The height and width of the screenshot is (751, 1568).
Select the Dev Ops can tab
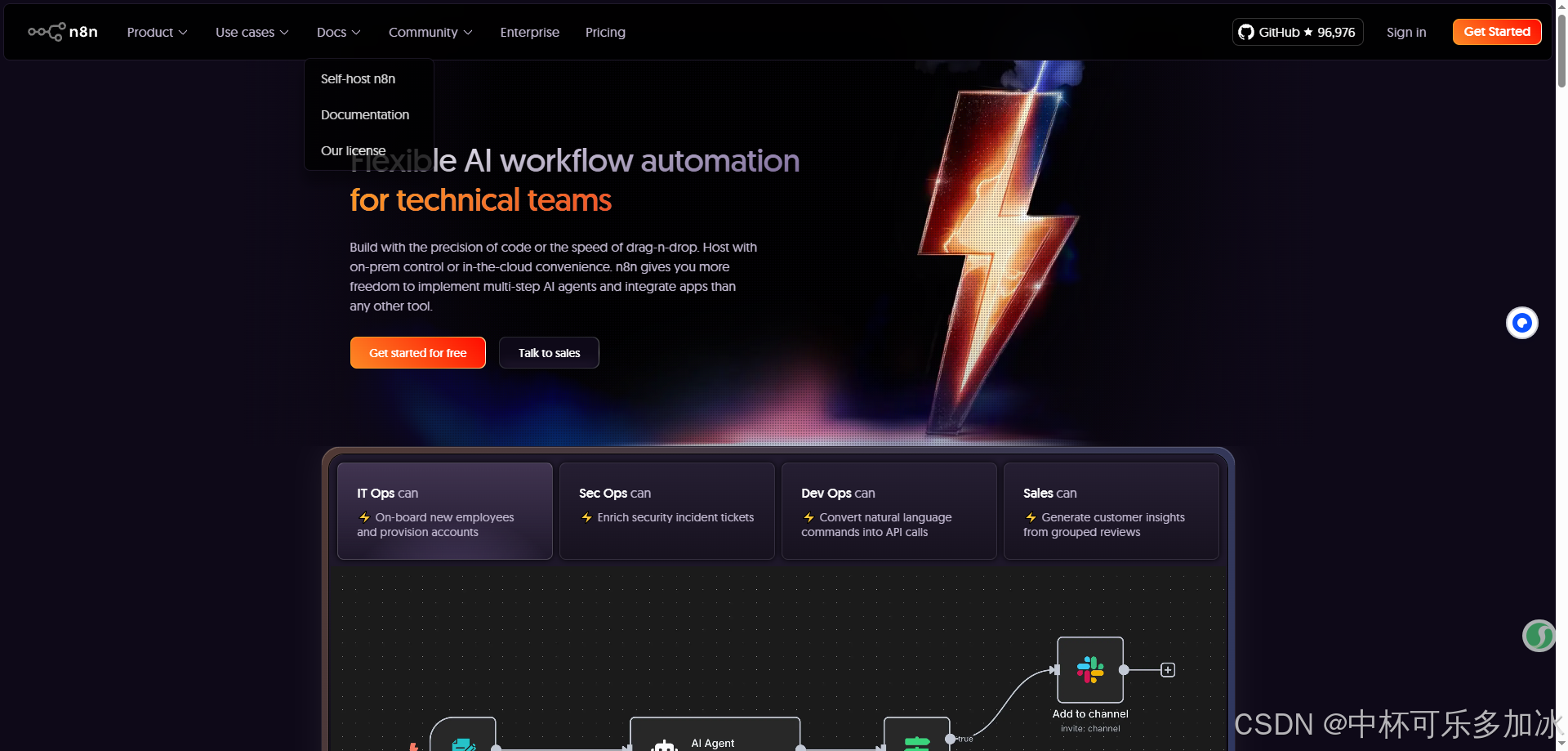point(889,511)
